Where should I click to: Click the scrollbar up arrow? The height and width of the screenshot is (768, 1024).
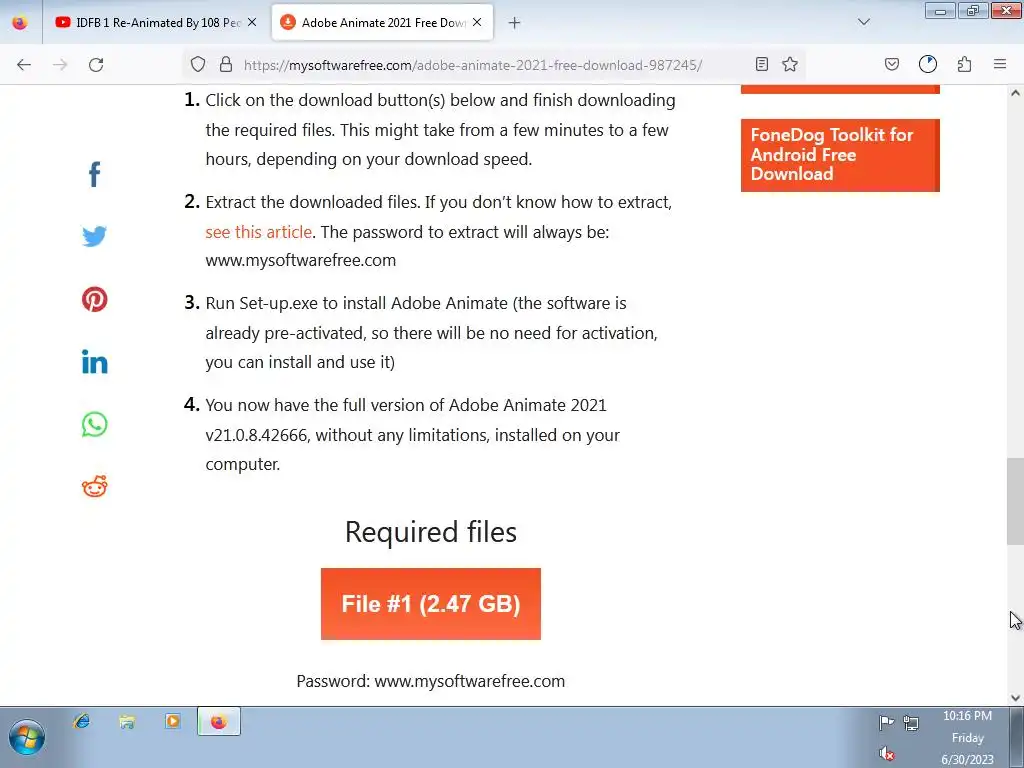pos(1015,93)
